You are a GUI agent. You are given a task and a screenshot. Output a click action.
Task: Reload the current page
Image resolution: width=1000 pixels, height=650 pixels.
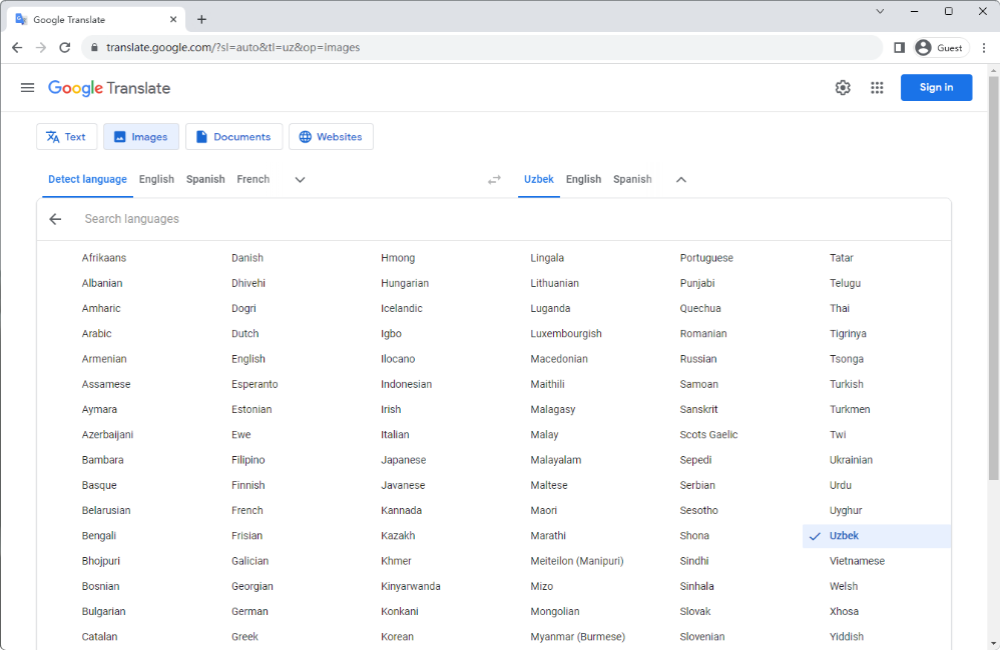pyautogui.click(x=64, y=47)
